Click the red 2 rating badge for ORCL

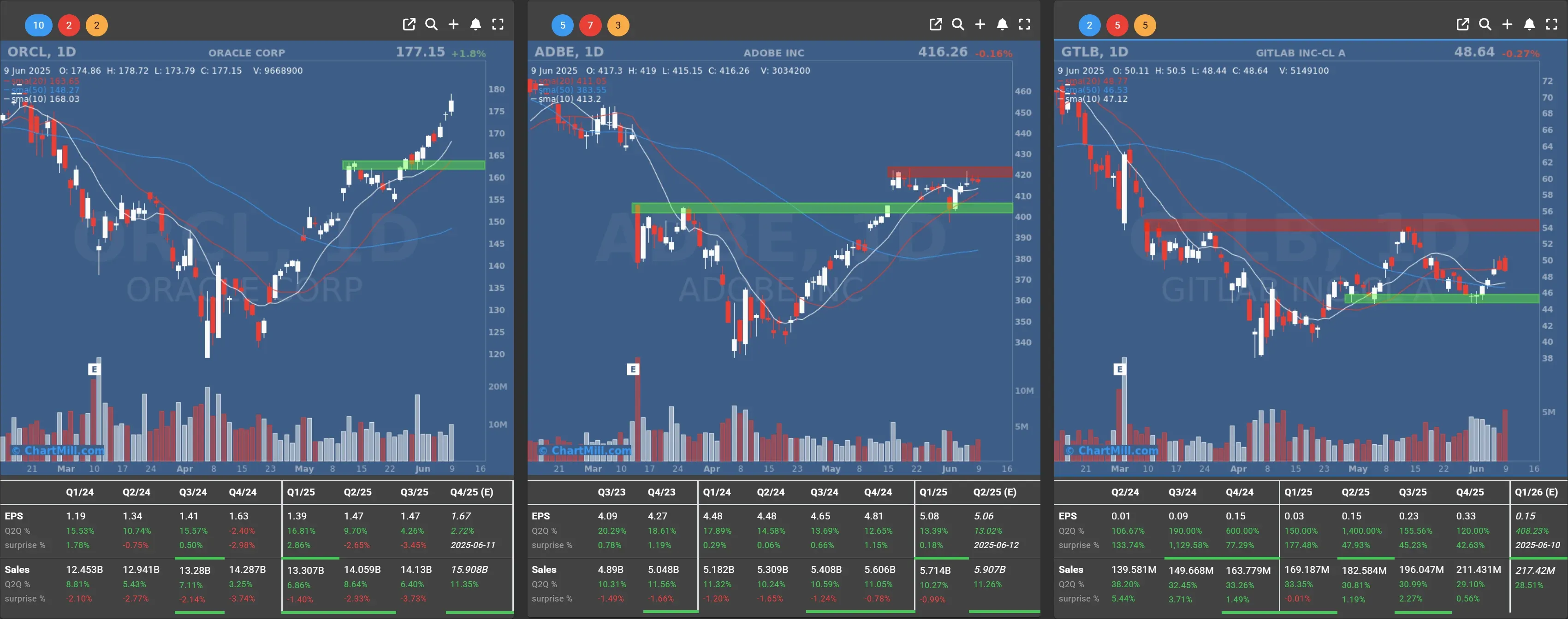tap(69, 25)
